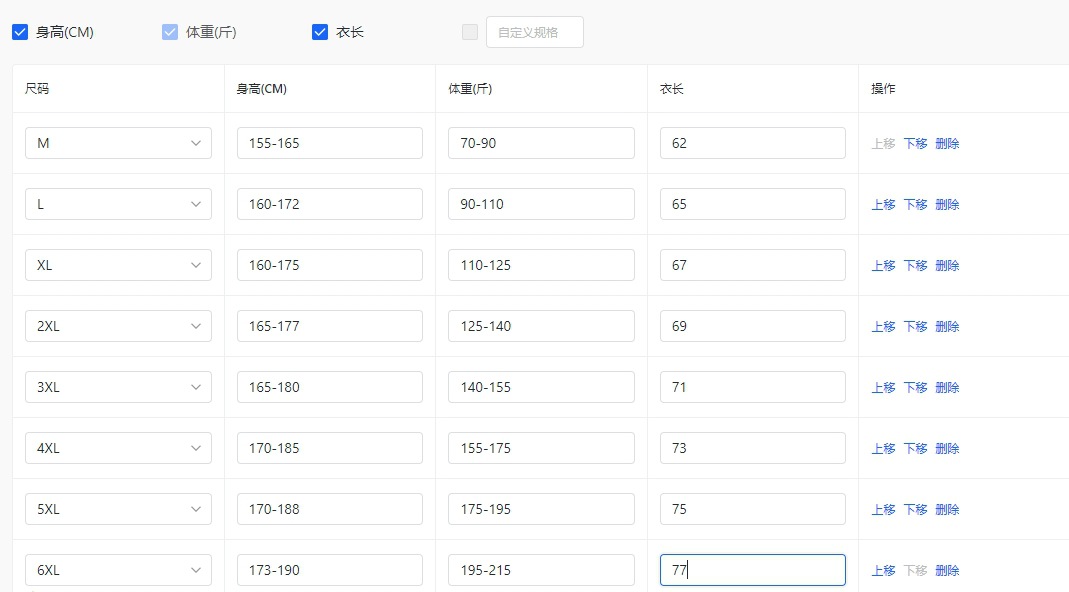Click the weight field showing 195-215

point(541,570)
